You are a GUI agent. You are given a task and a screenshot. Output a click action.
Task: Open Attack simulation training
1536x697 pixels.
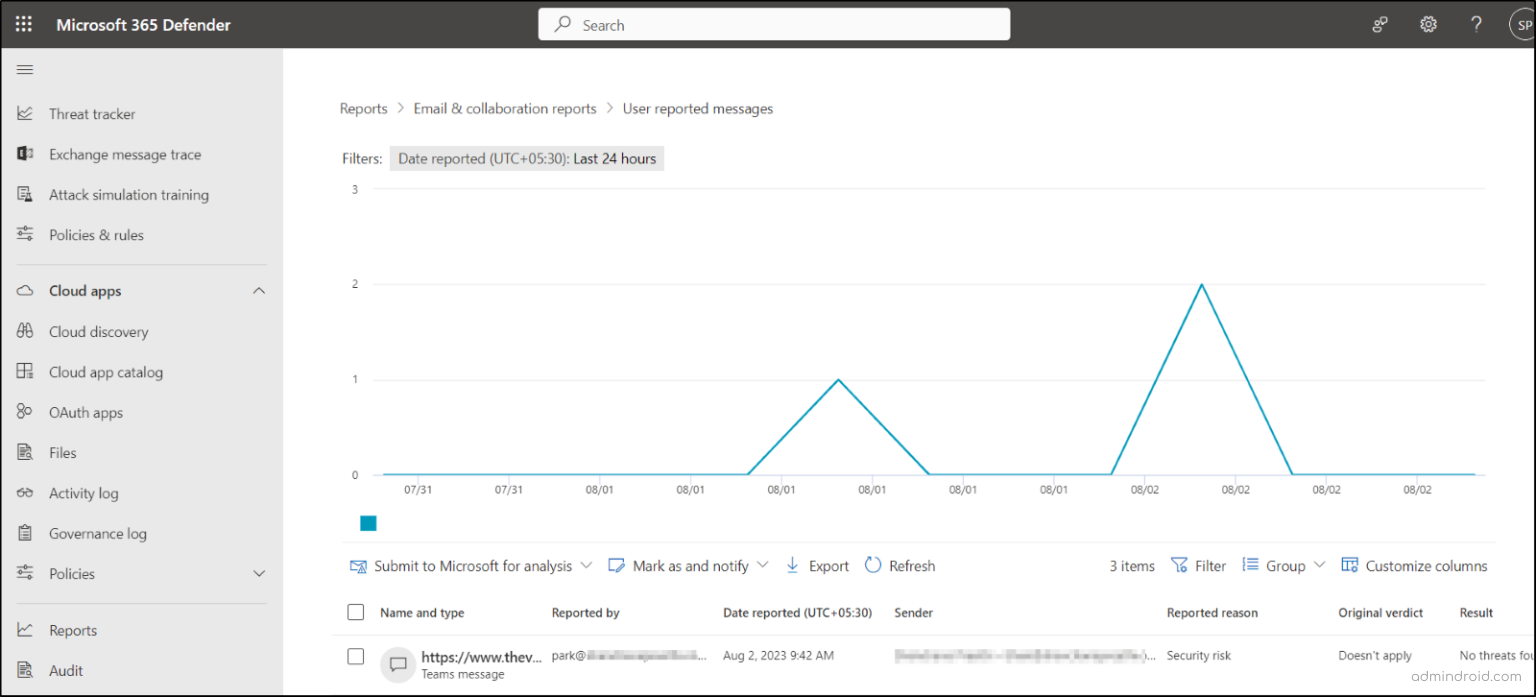click(x=129, y=194)
